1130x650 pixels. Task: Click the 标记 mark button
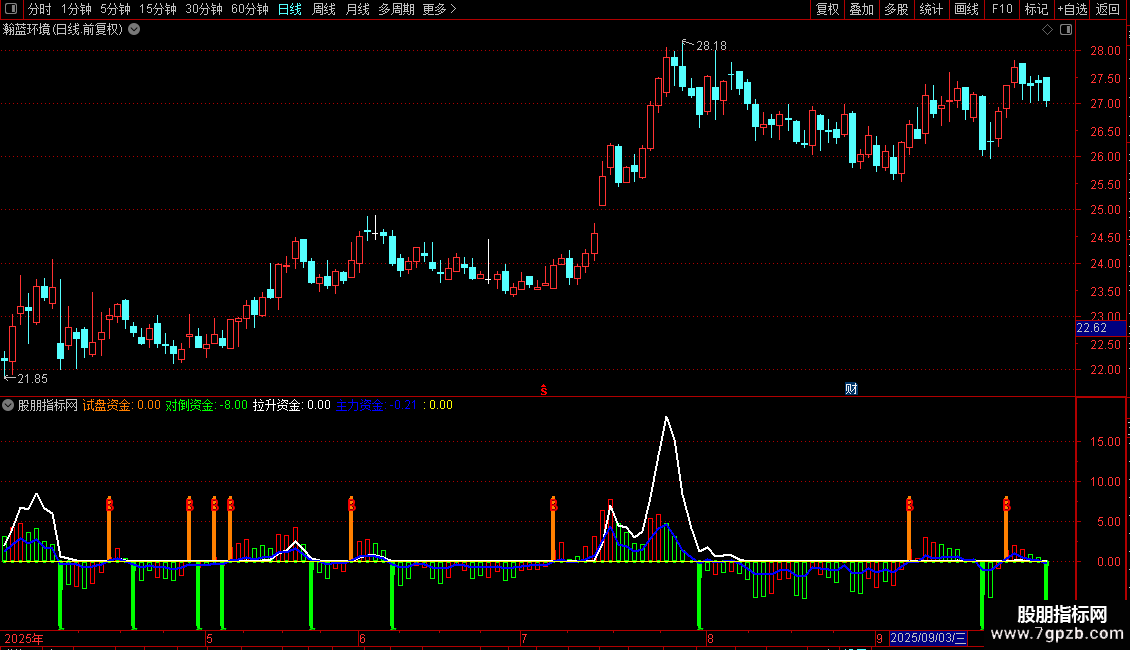(1036, 9)
